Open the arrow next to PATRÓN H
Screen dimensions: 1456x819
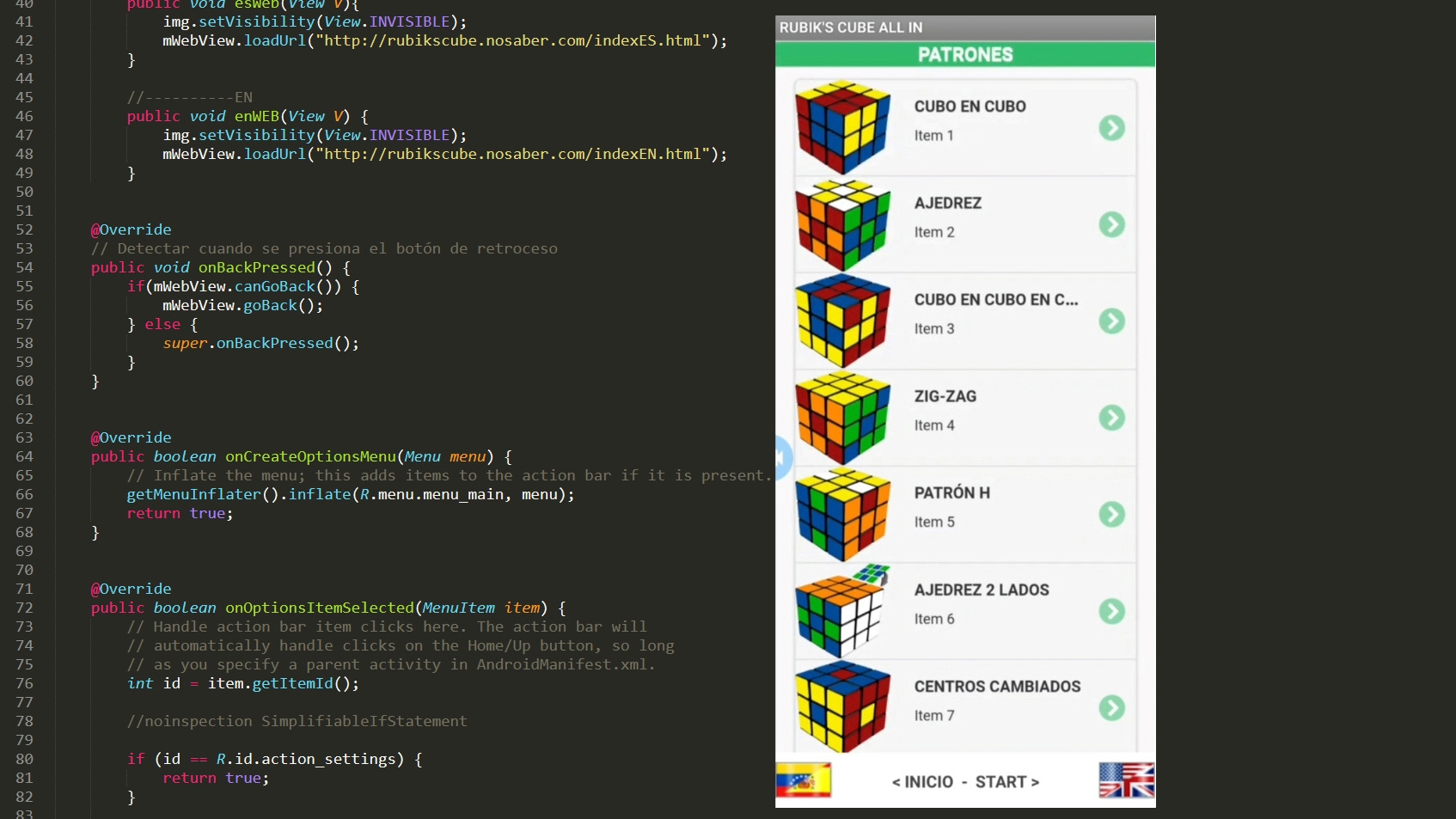(x=1111, y=515)
